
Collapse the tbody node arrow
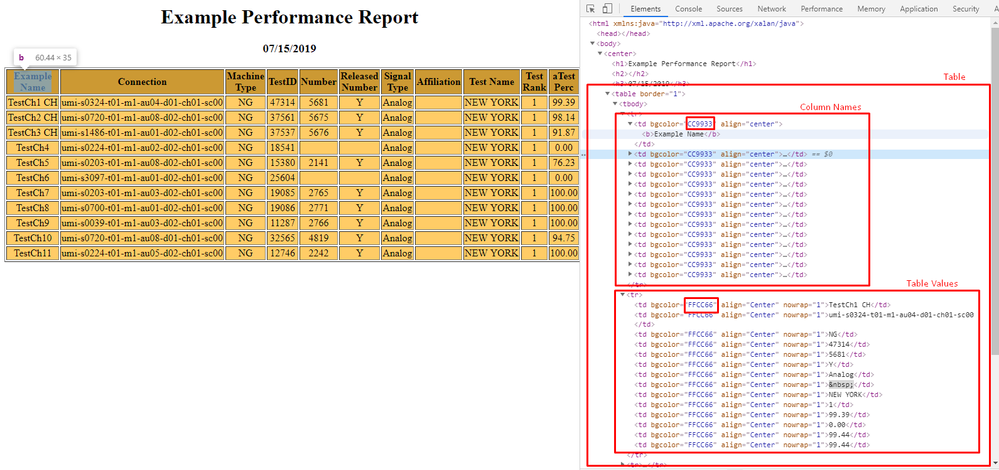pyautogui.click(x=614, y=104)
